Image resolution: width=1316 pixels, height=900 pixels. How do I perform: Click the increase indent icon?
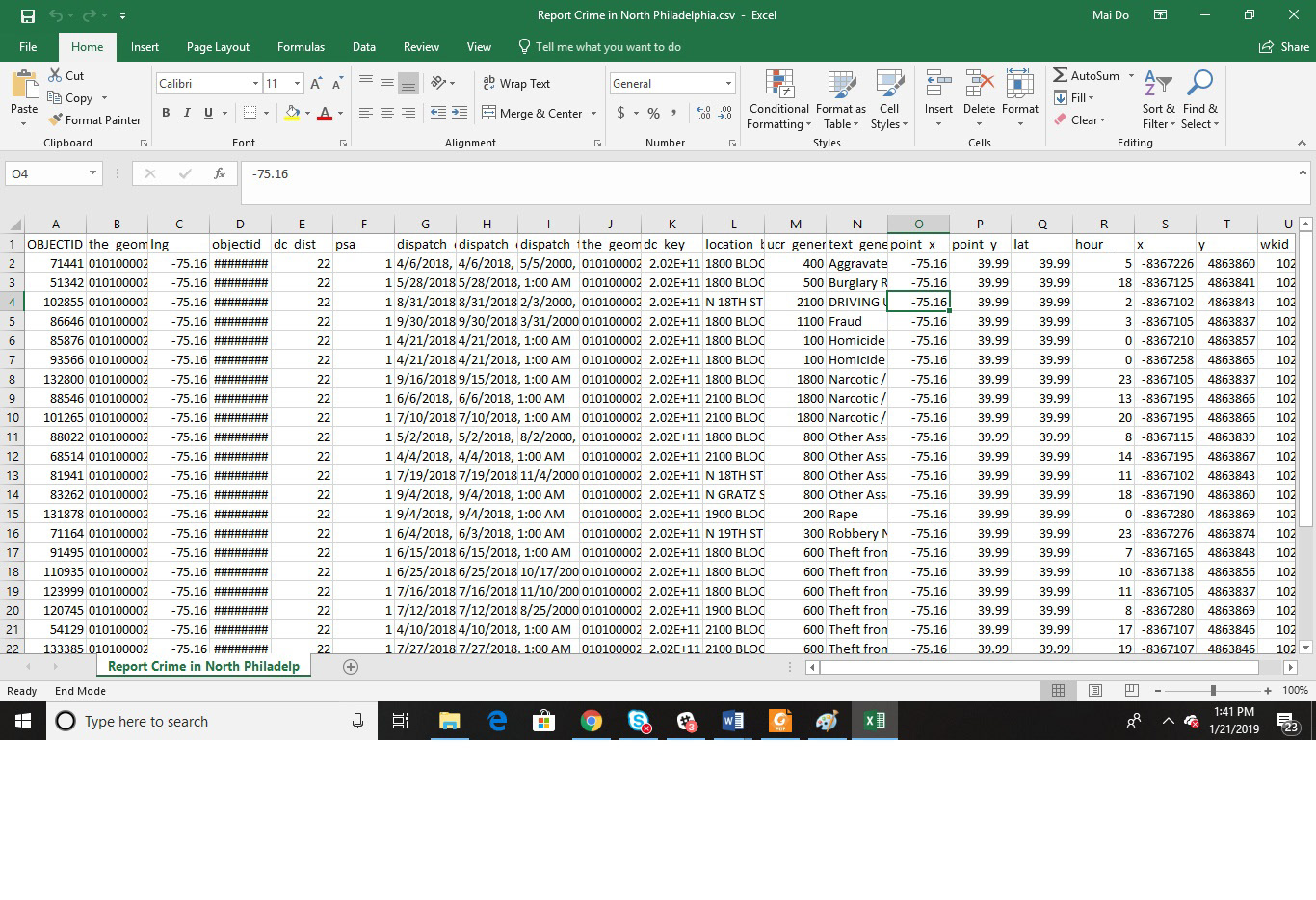460,113
